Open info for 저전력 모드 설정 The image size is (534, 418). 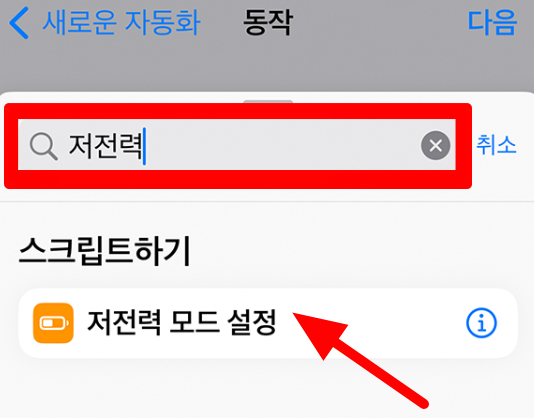click(481, 323)
